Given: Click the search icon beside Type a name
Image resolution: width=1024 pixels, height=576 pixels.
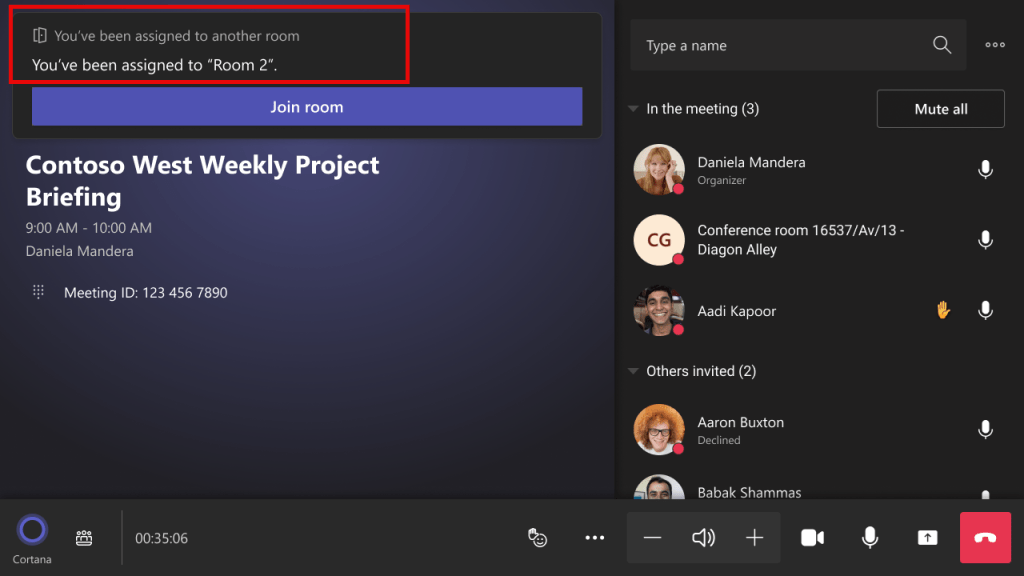Looking at the screenshot, I should click(941, 45).
